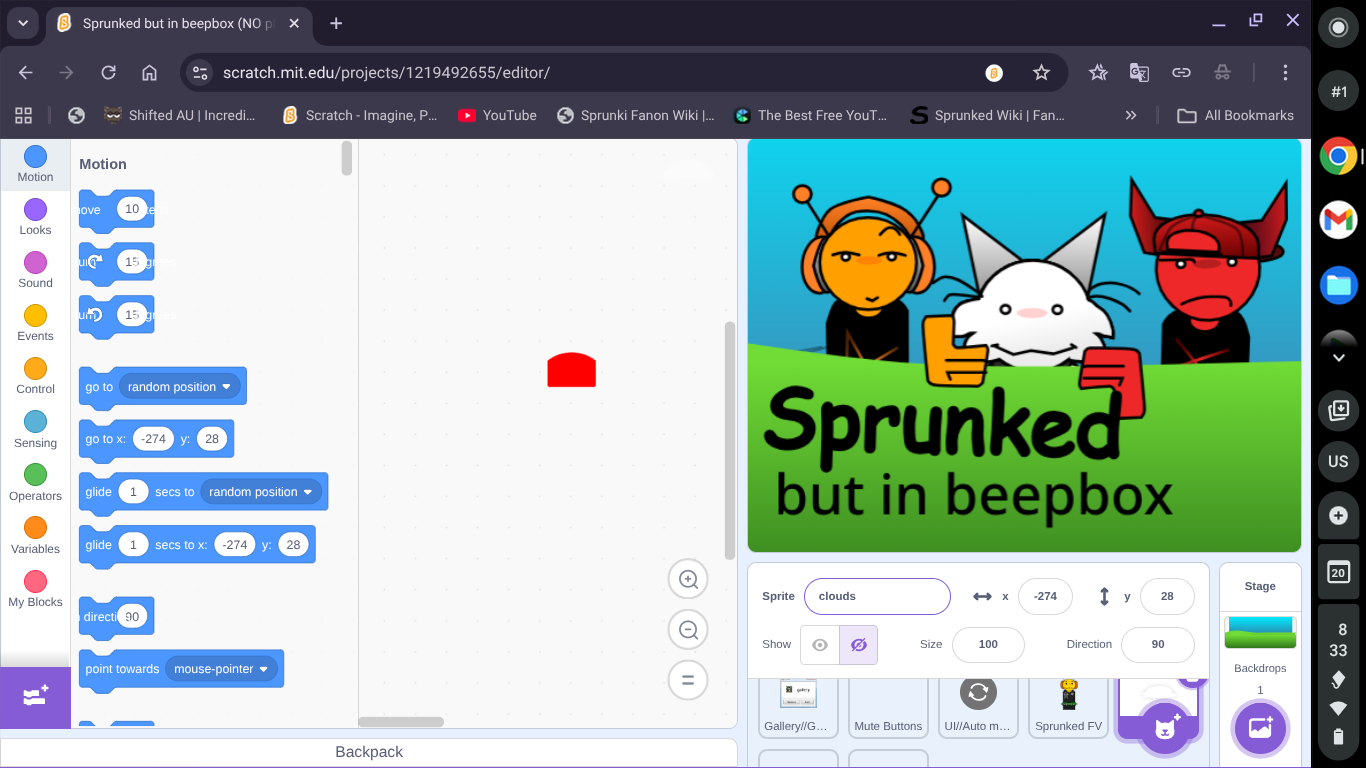Screen dimensions: 1366x768
Task: Select the Operators blocks category
Action: click(35, 483)
